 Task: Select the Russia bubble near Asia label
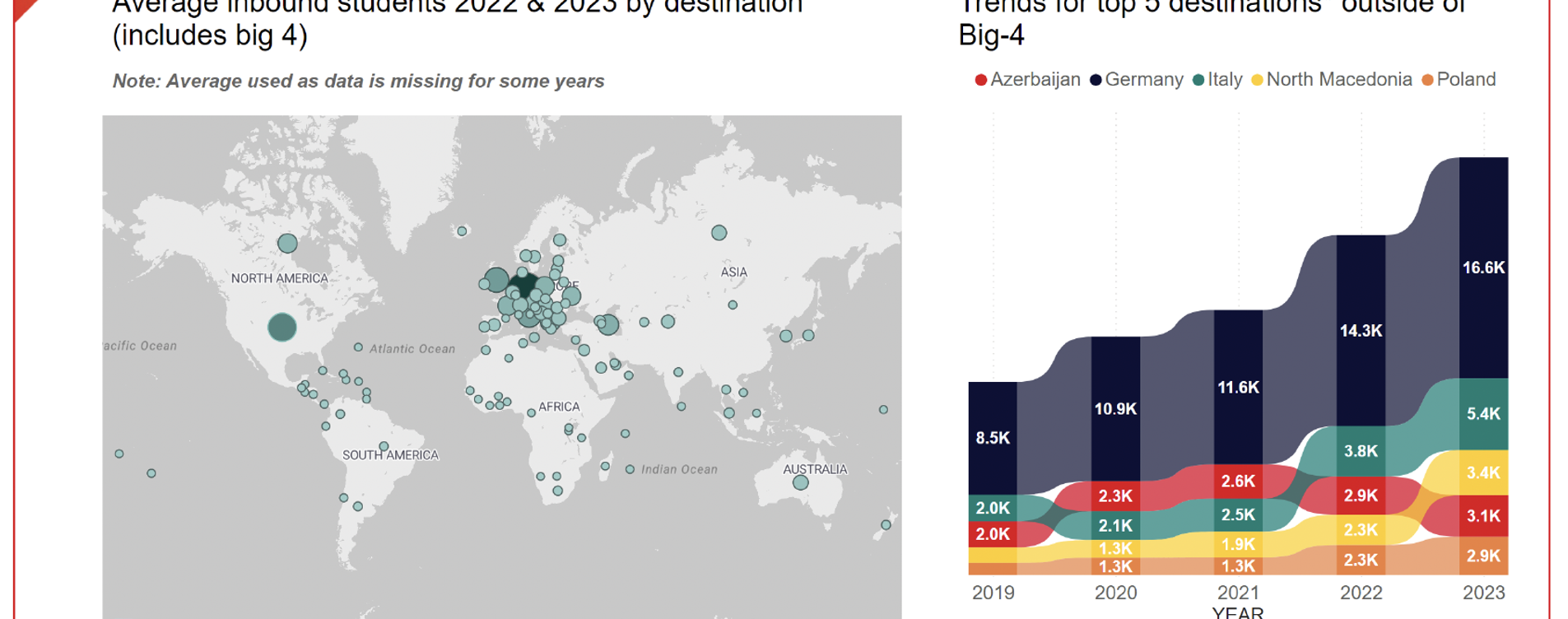tap(719, 233)
